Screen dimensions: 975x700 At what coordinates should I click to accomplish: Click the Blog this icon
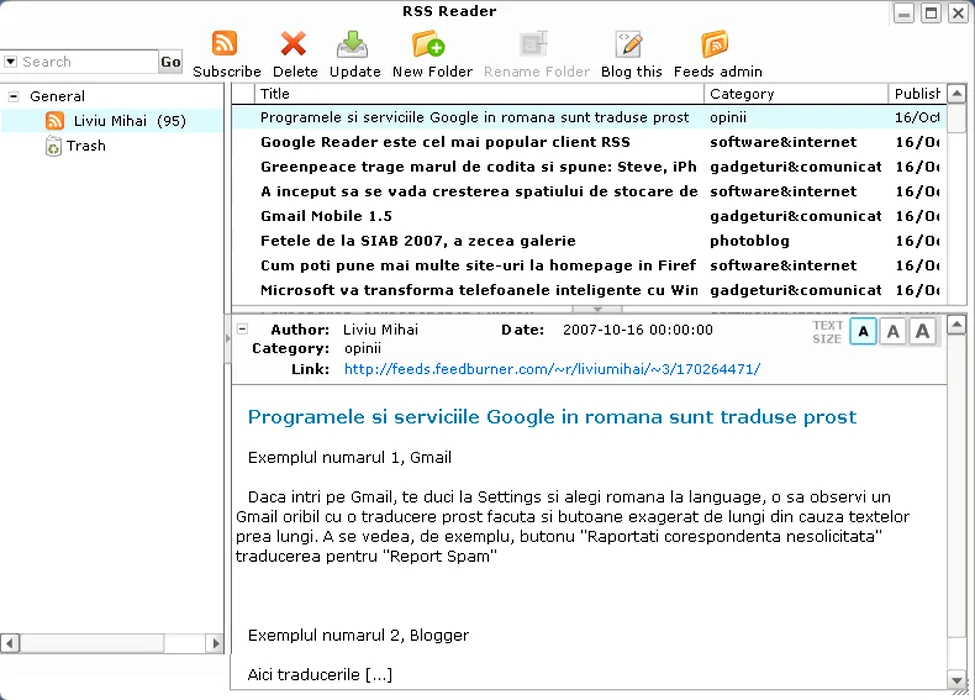pos(630,45)
